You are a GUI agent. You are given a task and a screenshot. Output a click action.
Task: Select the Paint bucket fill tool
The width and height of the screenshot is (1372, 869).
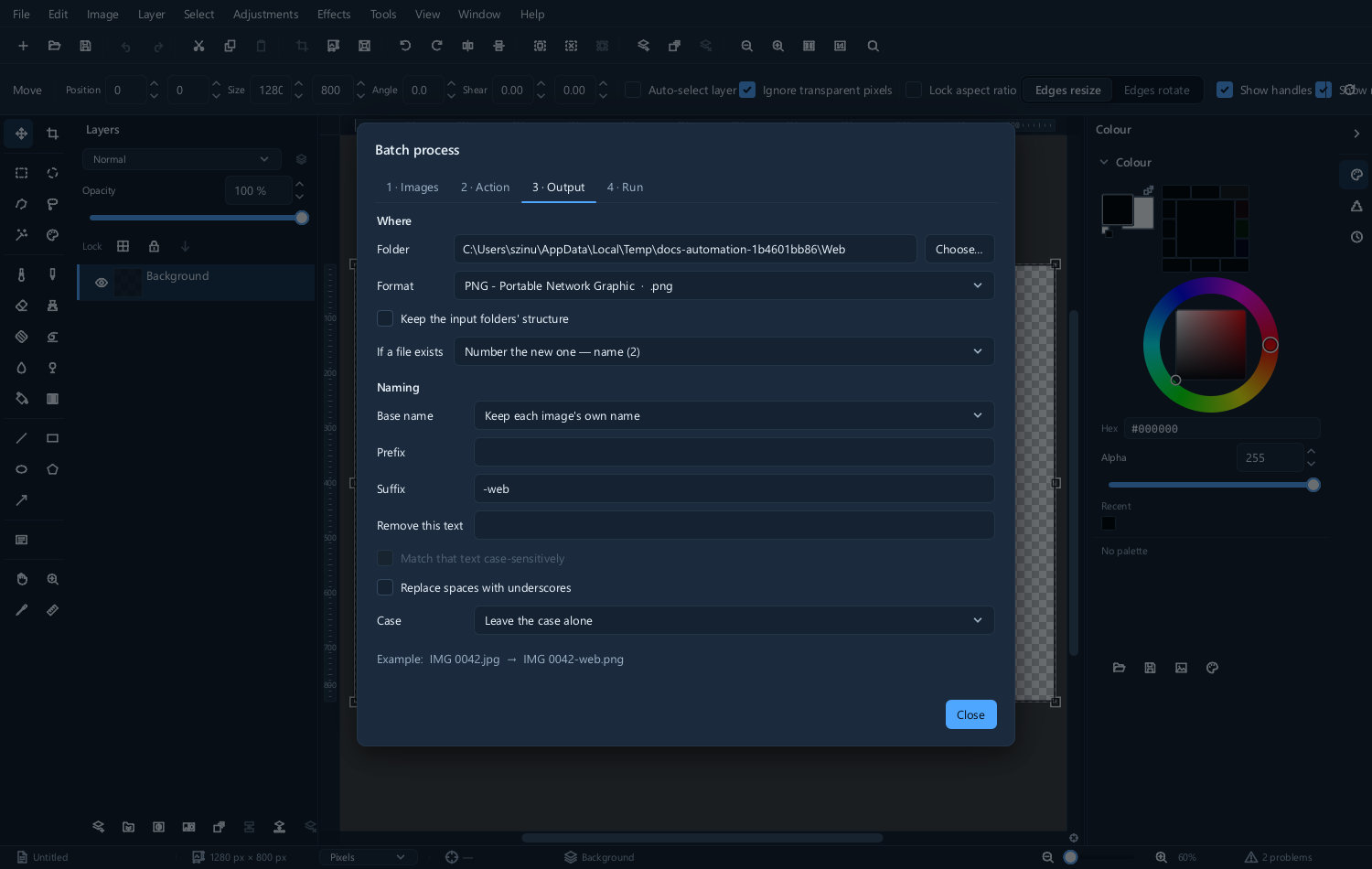click(21, 399)
